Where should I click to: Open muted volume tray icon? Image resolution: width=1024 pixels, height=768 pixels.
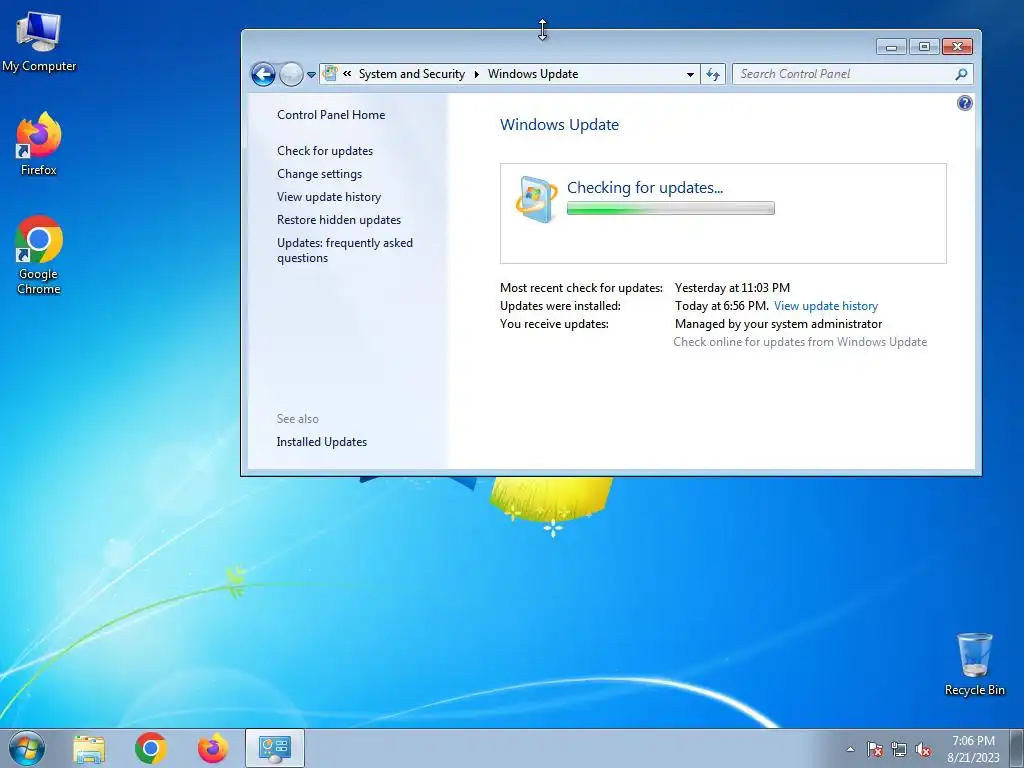point(923,749)
